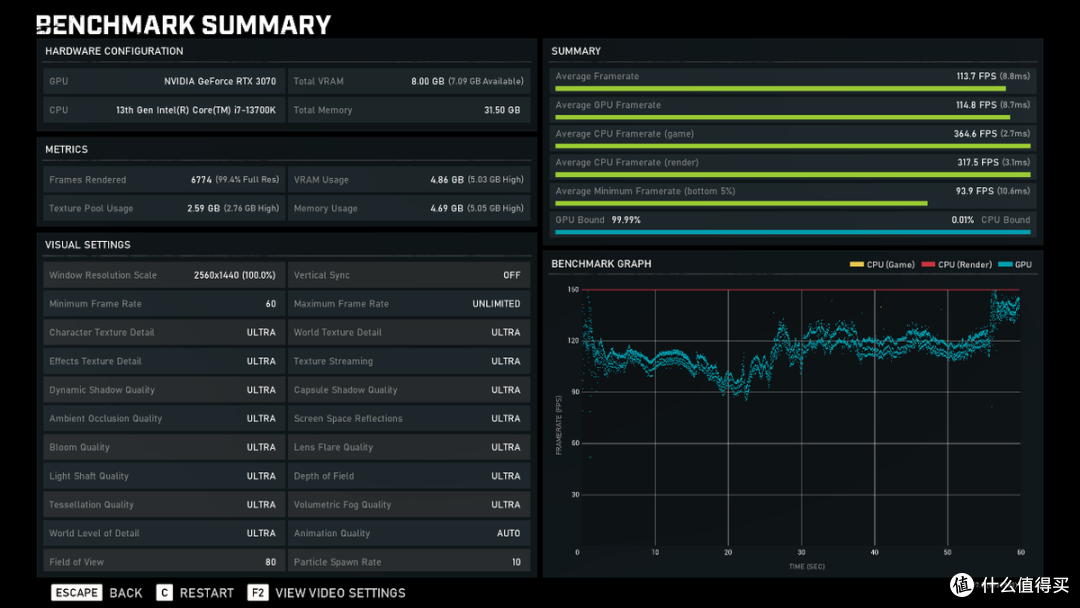Click the teal GPU legend marker

tap(1006, 265)
